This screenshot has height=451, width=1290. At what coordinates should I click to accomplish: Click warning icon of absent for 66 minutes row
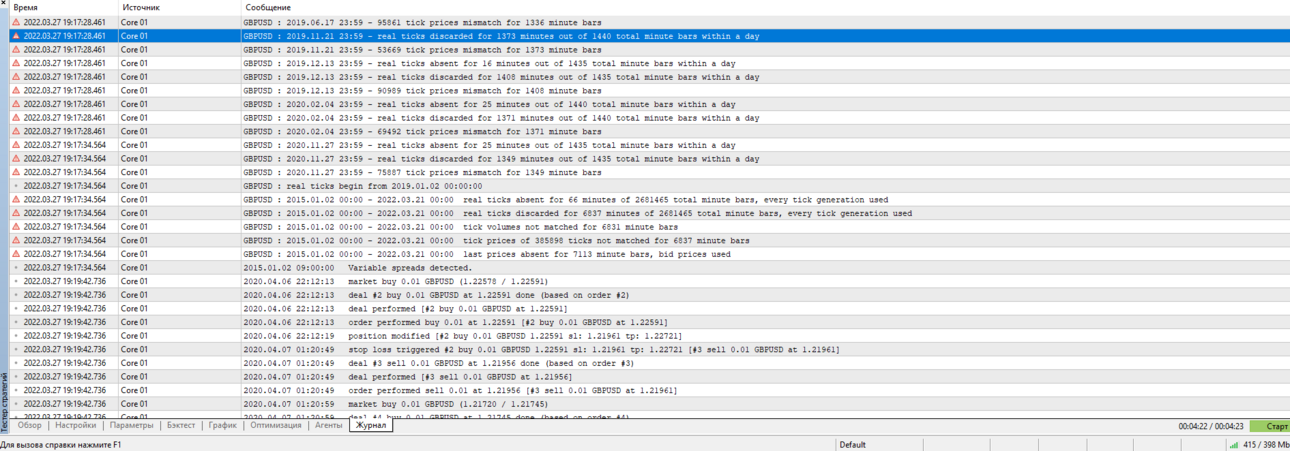point(16,199)
